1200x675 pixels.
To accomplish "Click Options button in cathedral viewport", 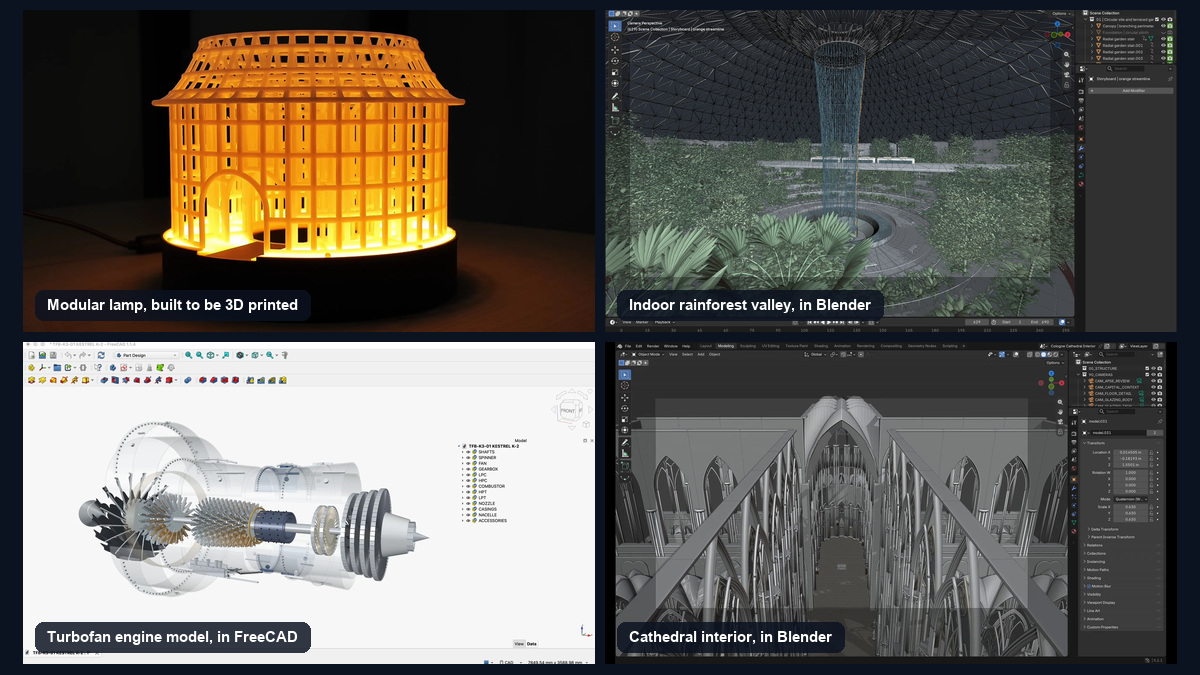I will pyautogui.click(x=1055, y=363).
